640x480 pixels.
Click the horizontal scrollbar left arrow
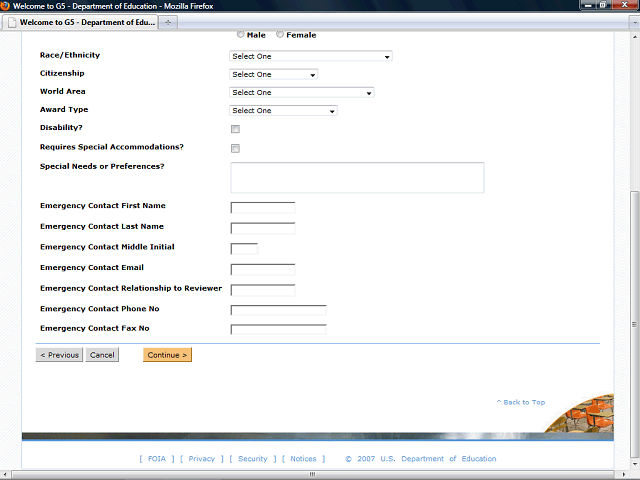coord(4,474)
